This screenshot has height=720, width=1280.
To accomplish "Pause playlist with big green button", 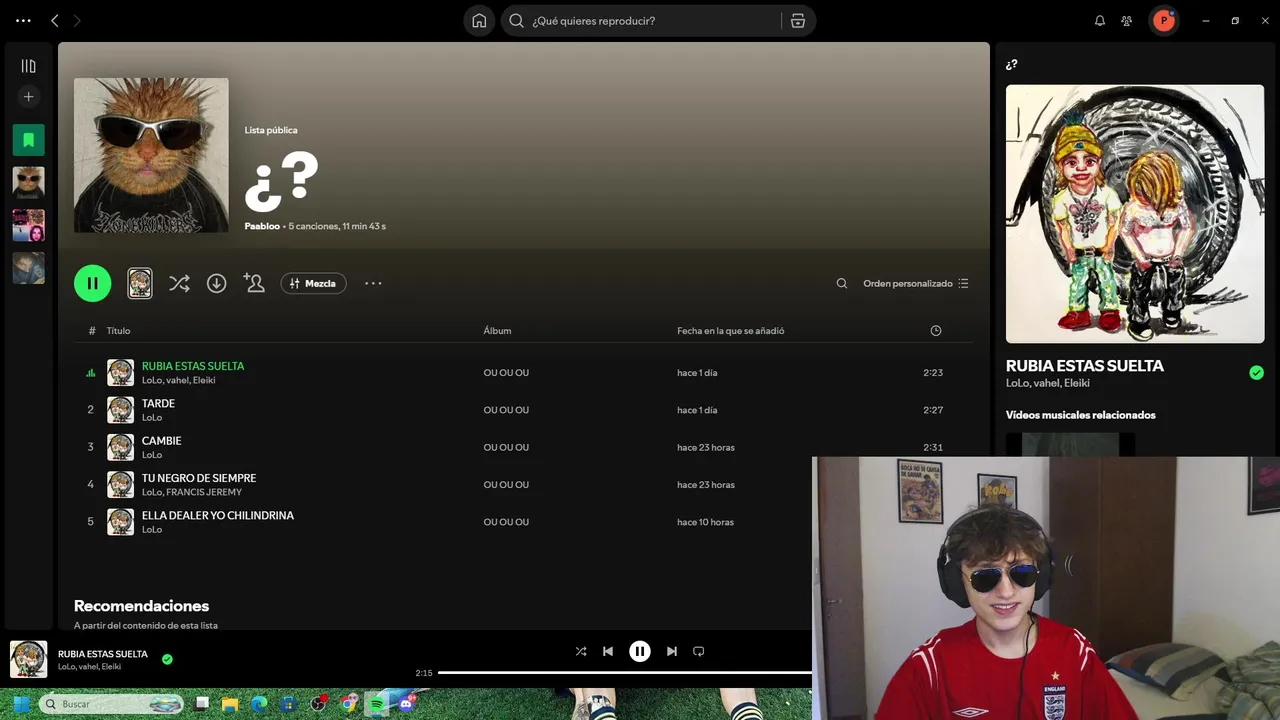I will [x=92, y=283].
